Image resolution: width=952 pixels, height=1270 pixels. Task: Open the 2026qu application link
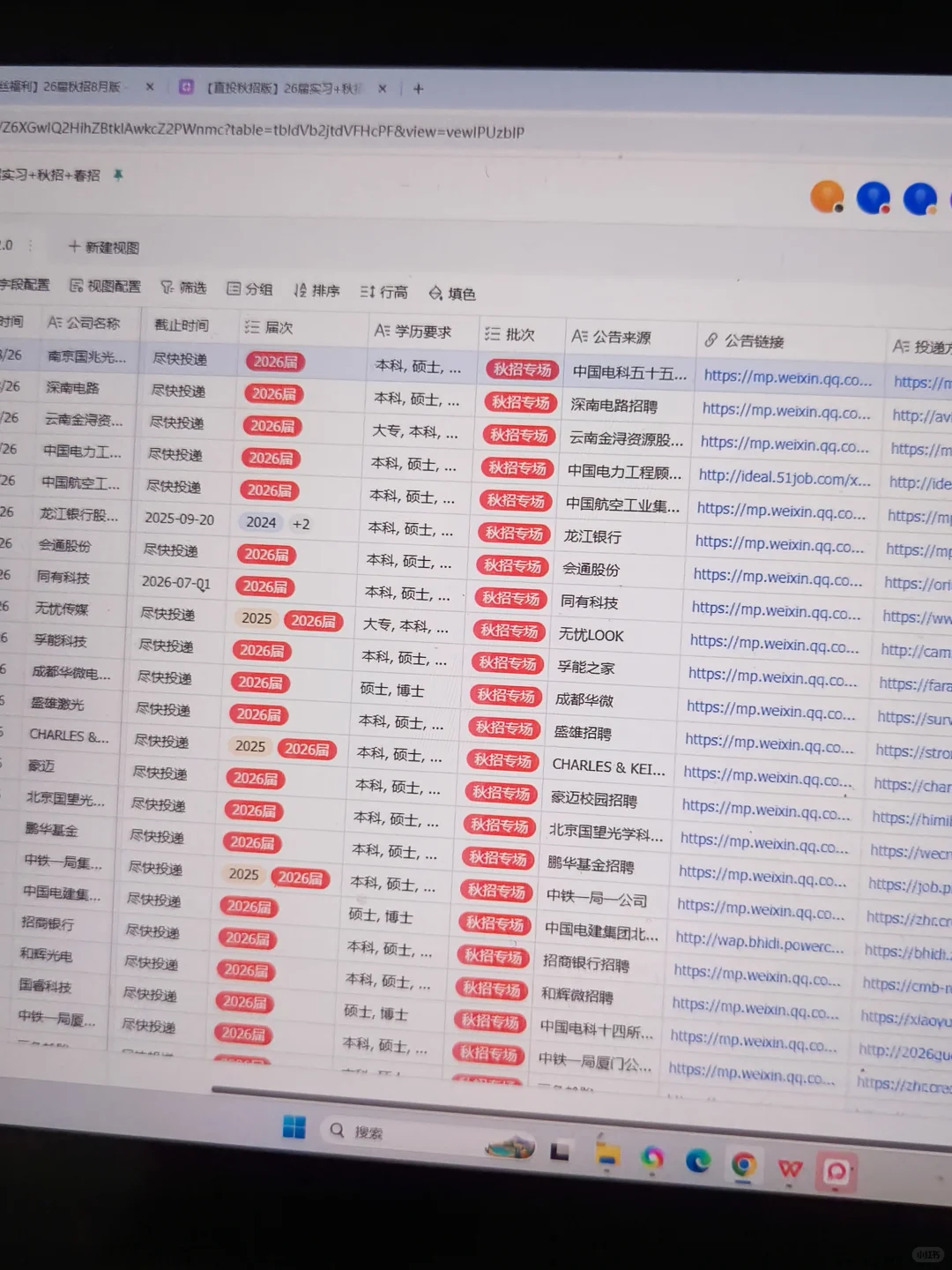point(905,1052)
